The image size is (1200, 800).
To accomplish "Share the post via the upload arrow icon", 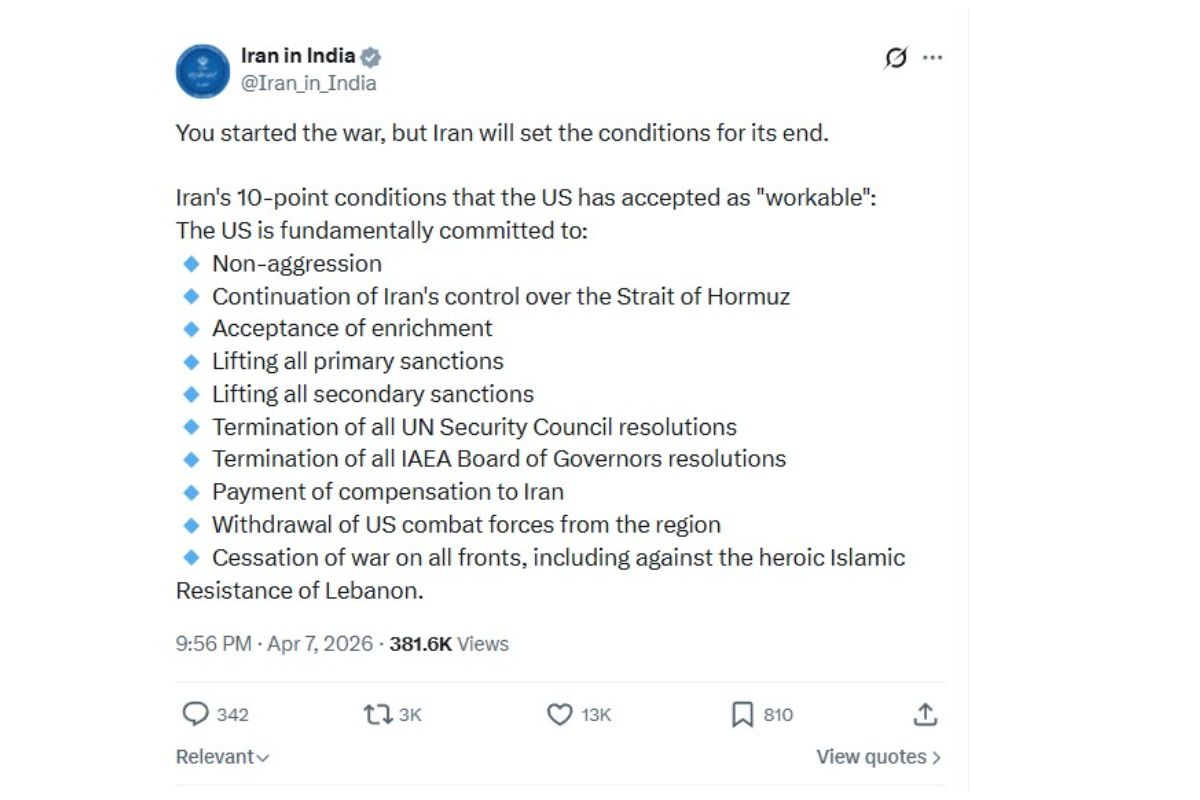I will coord(925,714).
